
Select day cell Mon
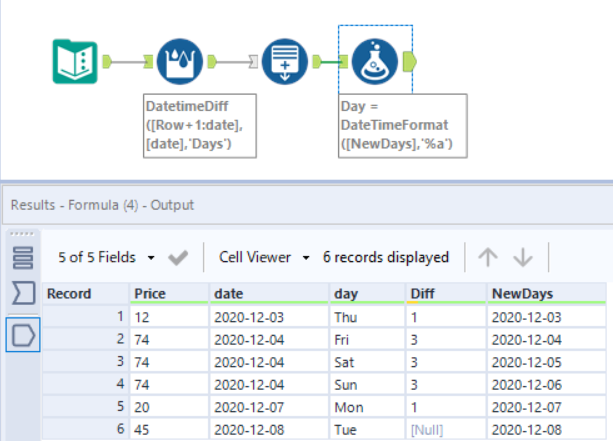point(367,407)
